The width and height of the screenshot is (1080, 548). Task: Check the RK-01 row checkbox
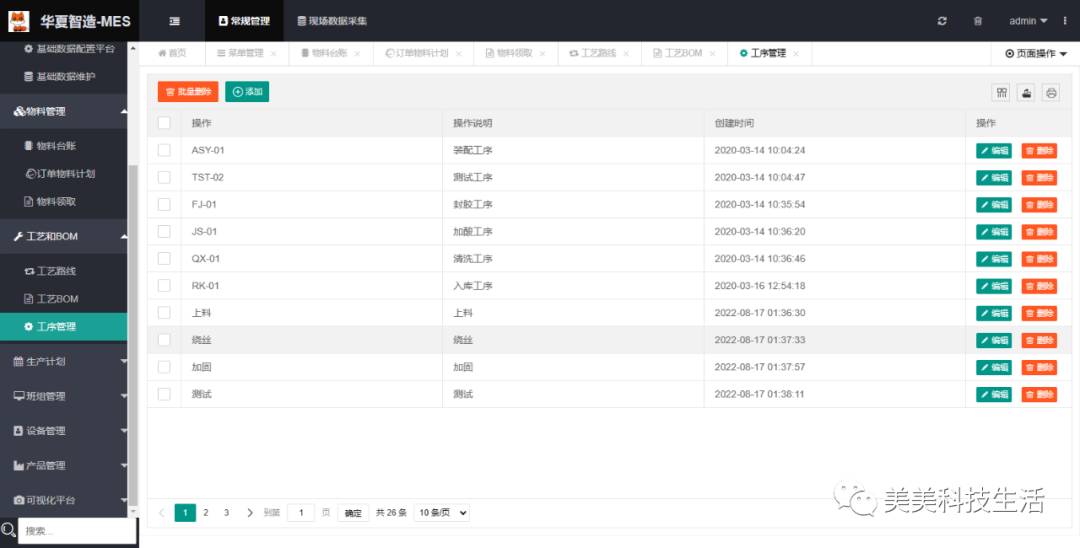[164, 286]
